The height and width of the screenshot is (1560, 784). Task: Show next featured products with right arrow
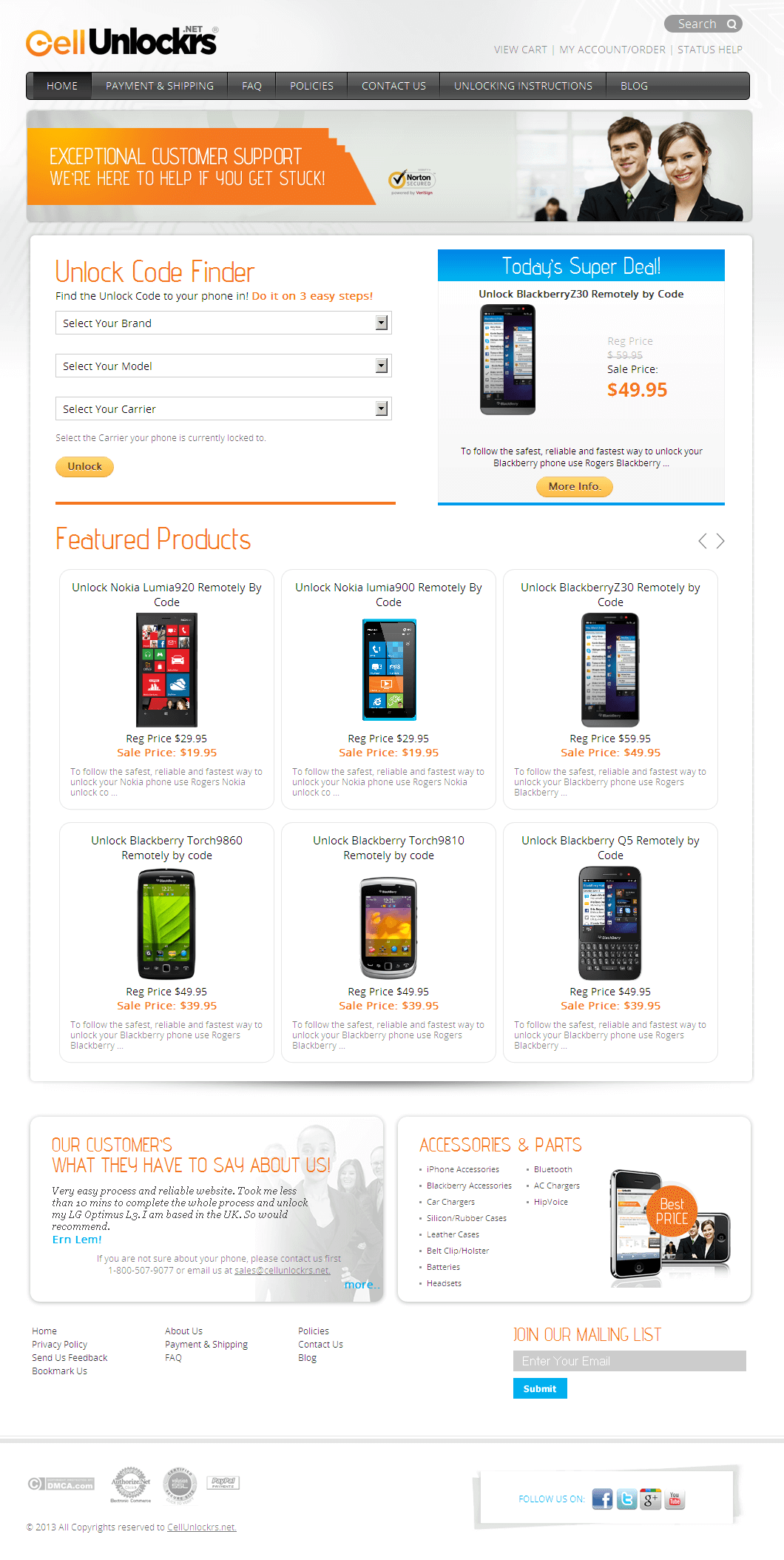(x=720, y=541)
